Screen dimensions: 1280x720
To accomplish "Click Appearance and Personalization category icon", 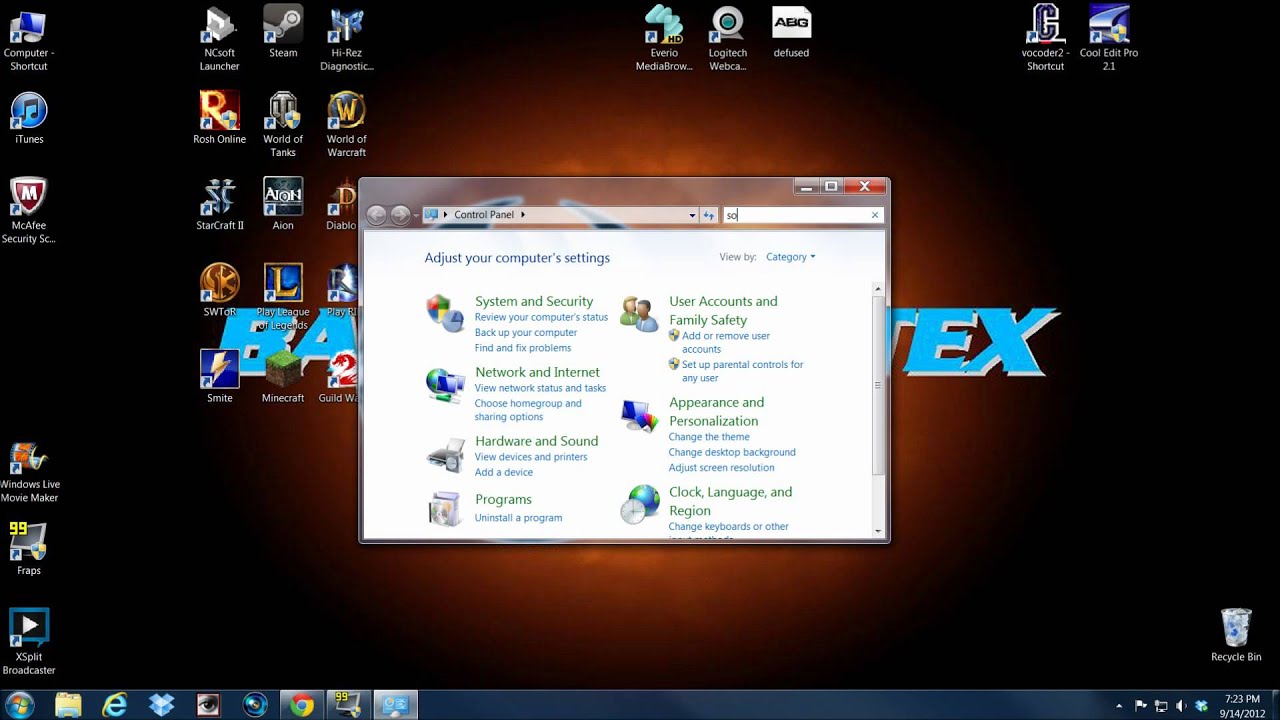I will [639, 414].
